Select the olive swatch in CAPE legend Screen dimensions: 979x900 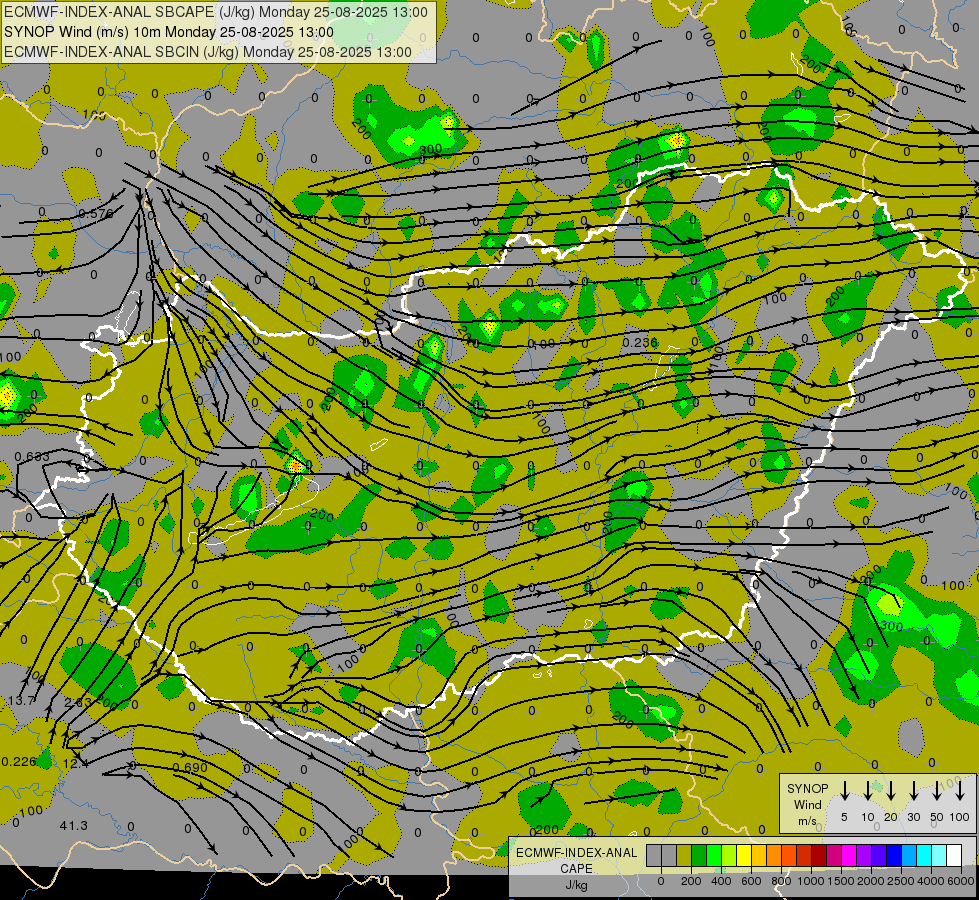(684, 855)
